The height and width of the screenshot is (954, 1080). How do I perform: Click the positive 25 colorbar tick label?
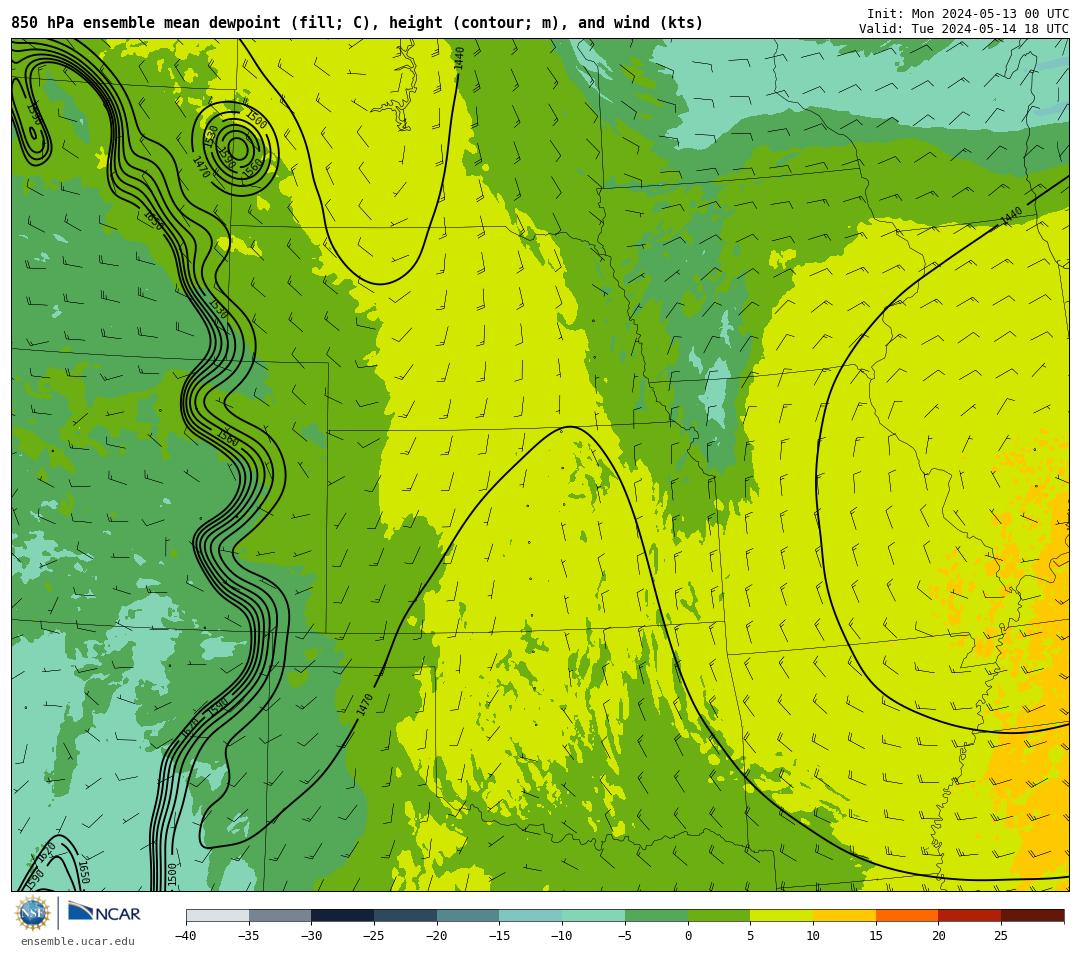[x=1001, y=936]
